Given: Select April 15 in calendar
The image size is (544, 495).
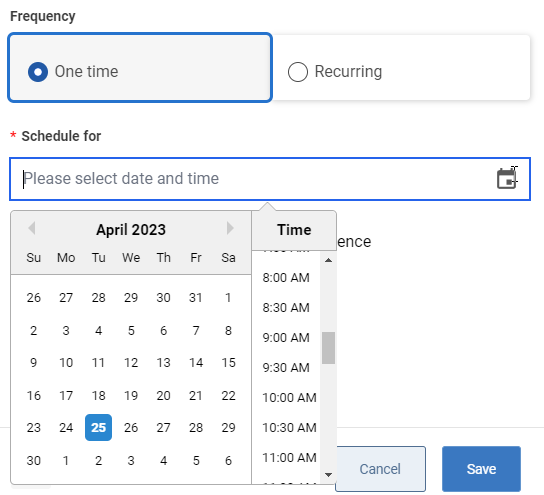Looking at the screenshot, I should pyautogui.click(x=228, y=362).
